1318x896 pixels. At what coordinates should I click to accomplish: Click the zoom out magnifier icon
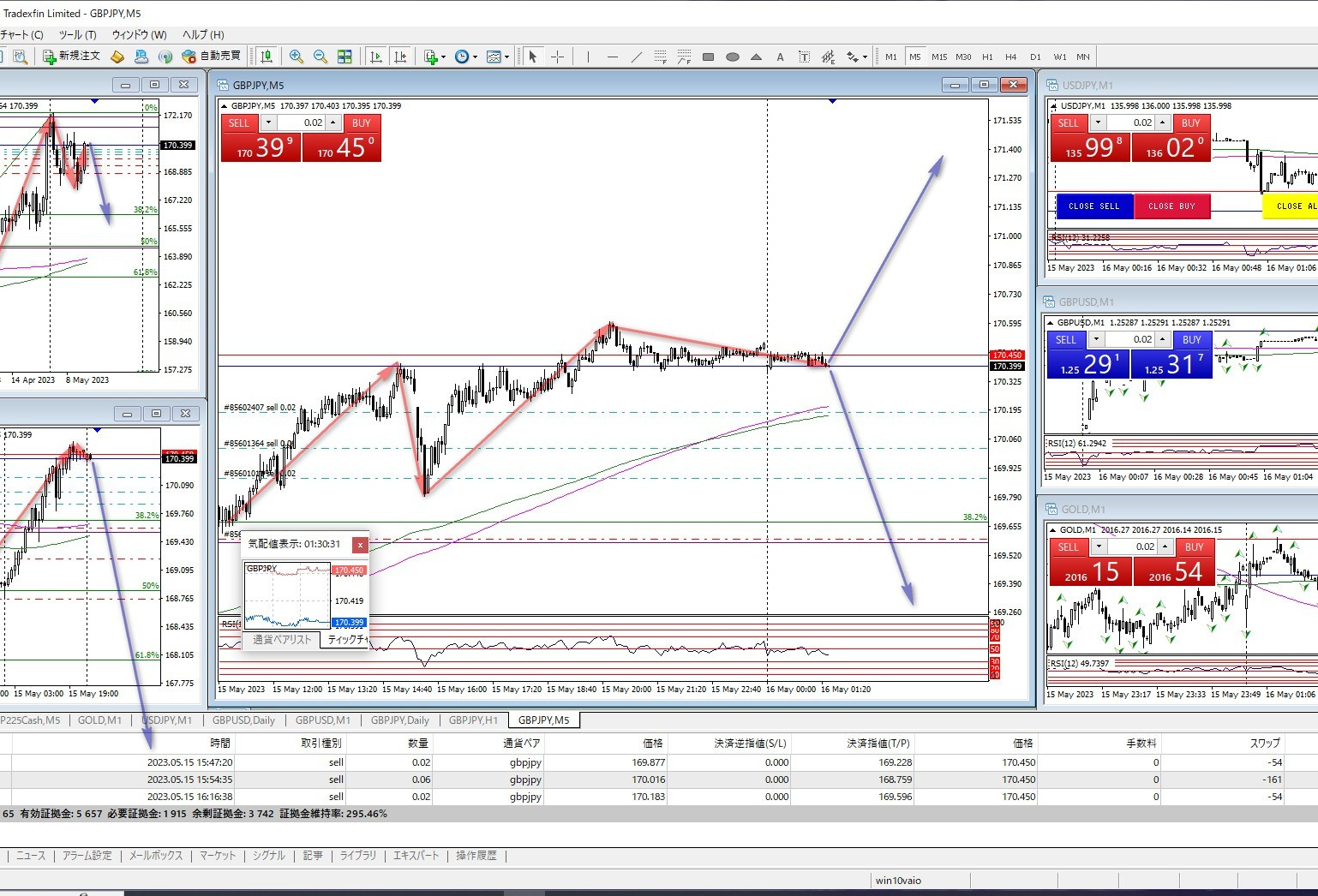pos(321,57)
